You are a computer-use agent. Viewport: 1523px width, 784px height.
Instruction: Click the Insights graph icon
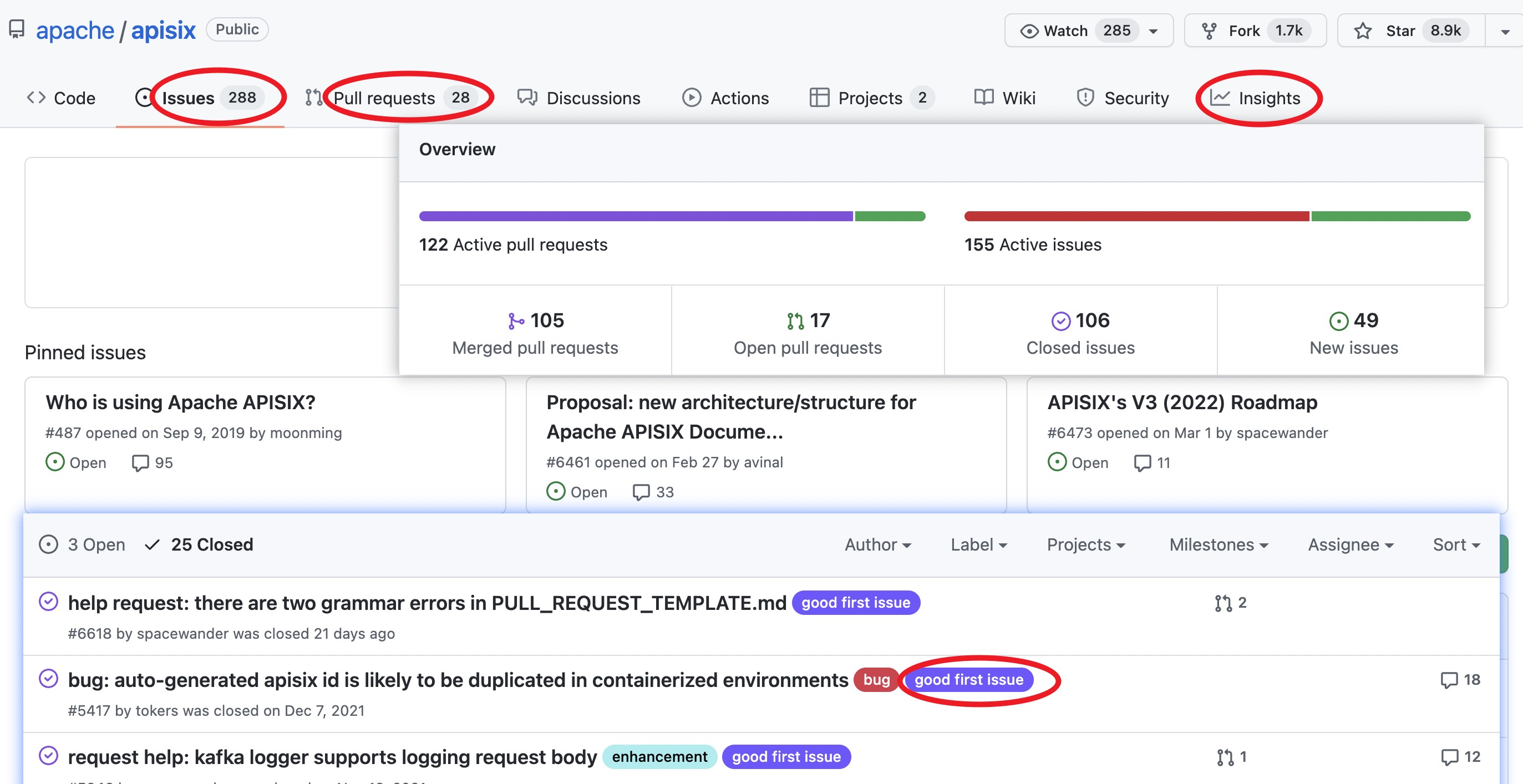1220,97
